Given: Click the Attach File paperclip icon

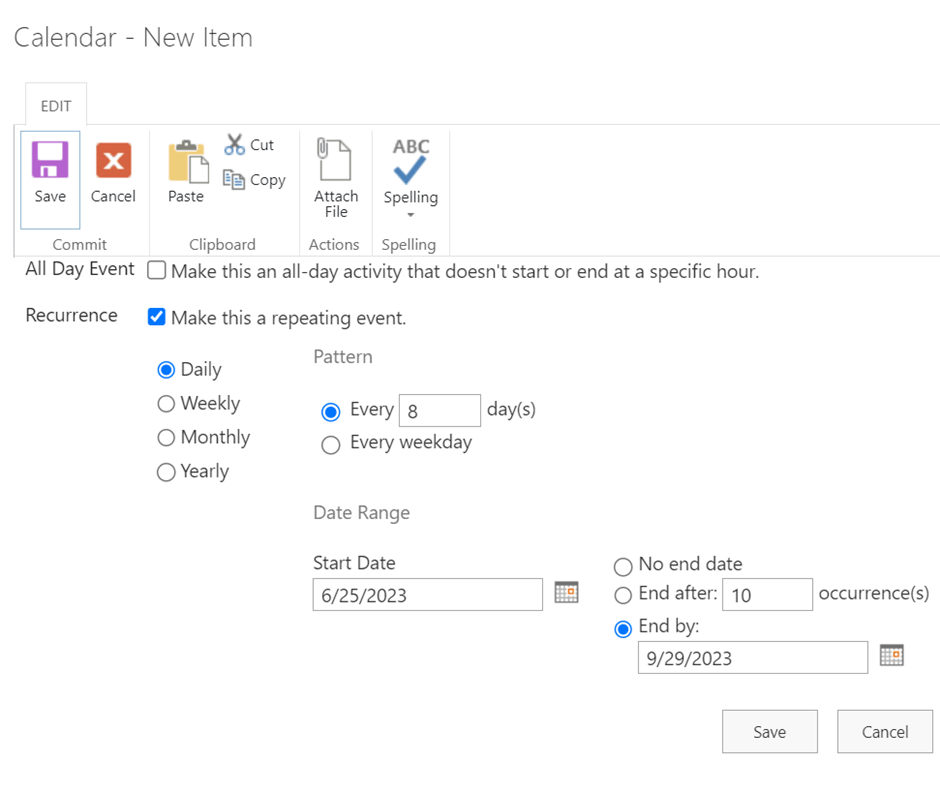Looking at the screenshot, I should [x=334, y=159].
